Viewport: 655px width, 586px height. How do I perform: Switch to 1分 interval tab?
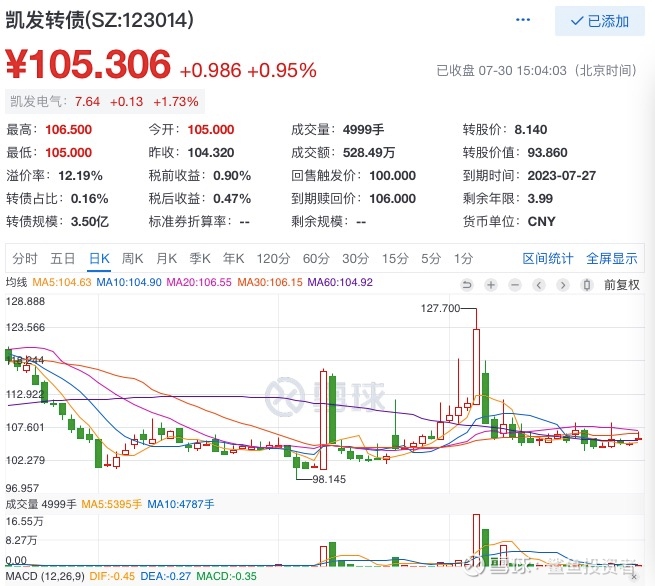[x=463, y=259]
